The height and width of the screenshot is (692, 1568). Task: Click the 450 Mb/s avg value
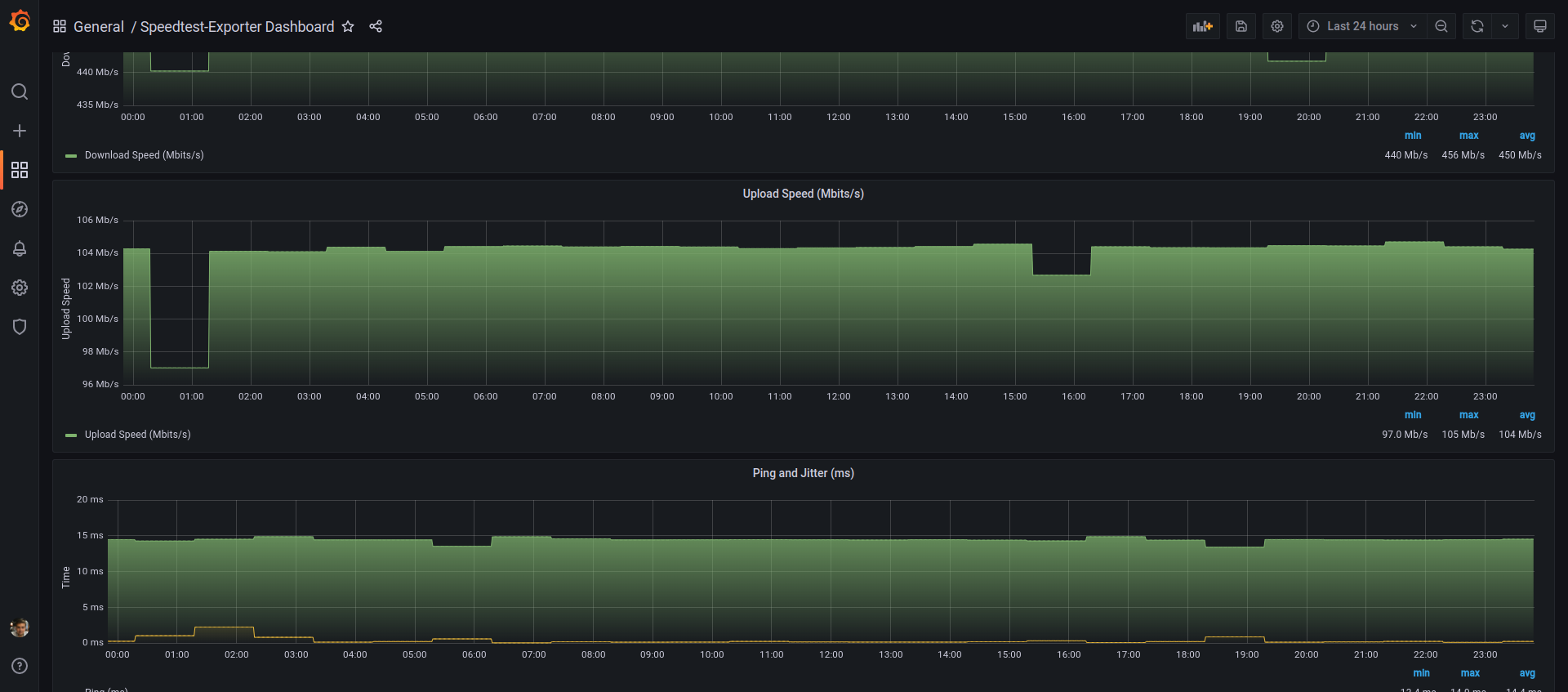pyautogui.click(x=1520, y=155)
